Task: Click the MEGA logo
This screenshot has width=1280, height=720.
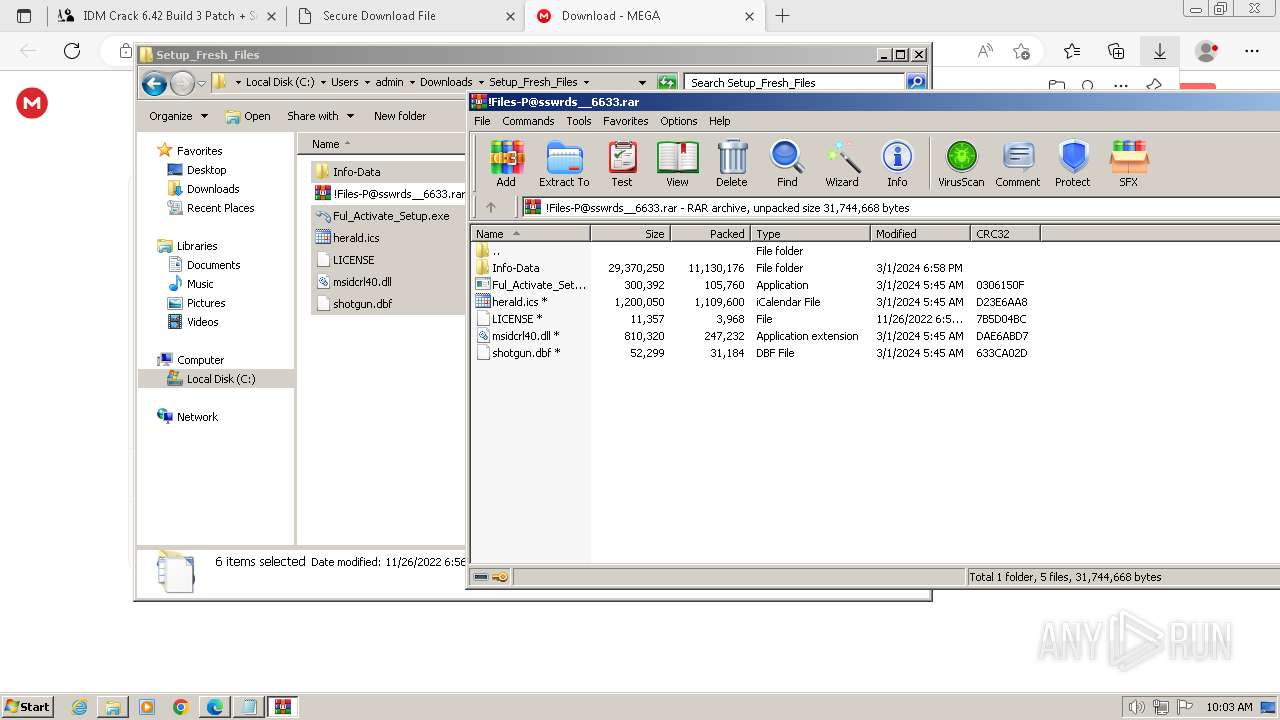Action: 32,102
